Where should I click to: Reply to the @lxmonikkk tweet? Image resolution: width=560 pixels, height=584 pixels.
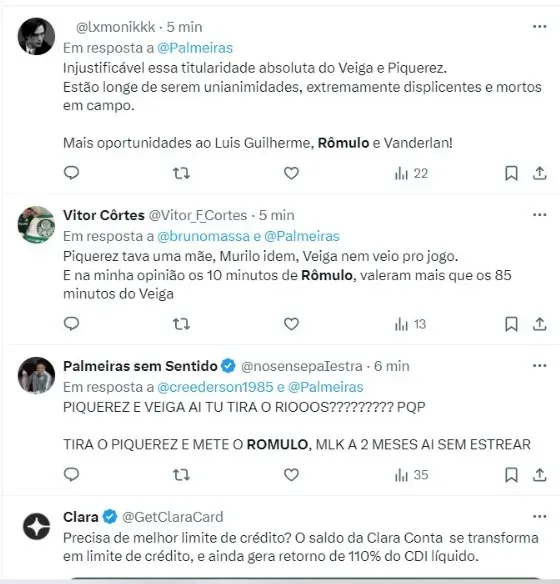[71, 173]
